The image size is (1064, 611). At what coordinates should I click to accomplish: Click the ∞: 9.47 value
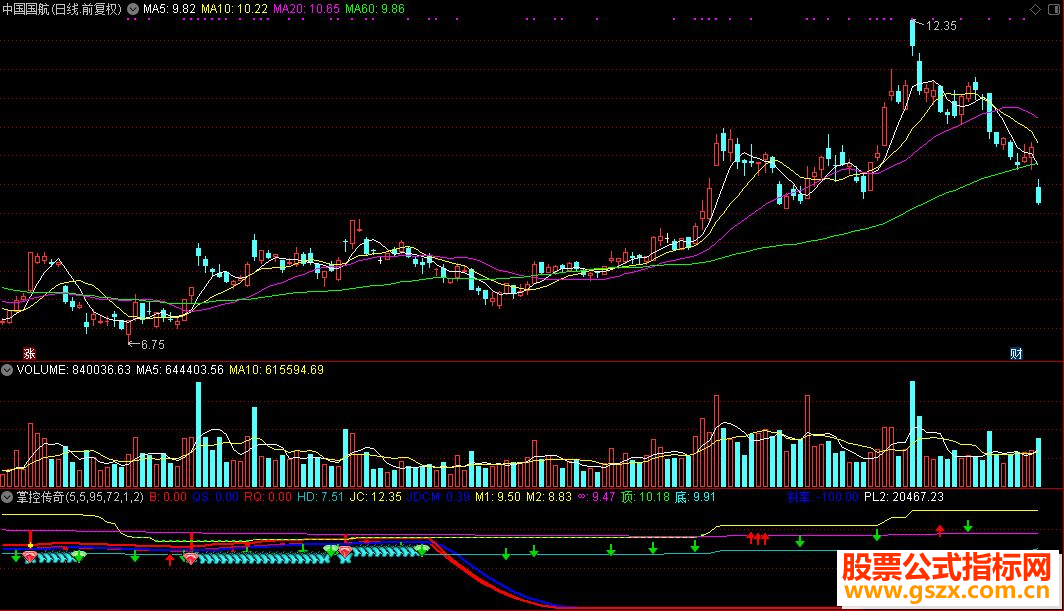pyautogui.click(x=596, y=497)
